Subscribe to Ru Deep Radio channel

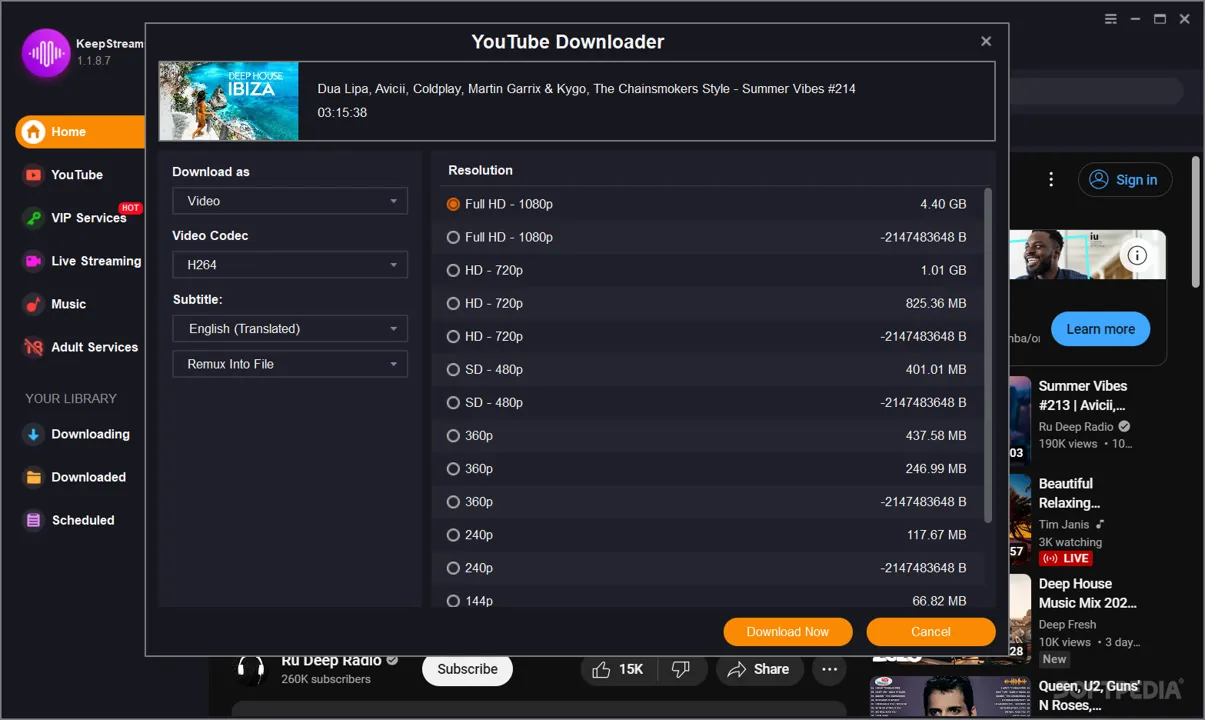[467, 669]
